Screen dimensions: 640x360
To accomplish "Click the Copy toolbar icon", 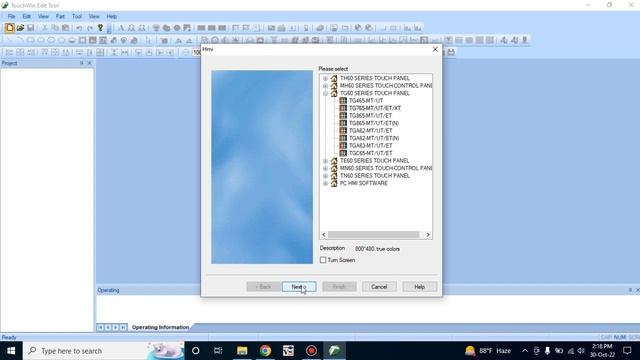I will [55, 28].
